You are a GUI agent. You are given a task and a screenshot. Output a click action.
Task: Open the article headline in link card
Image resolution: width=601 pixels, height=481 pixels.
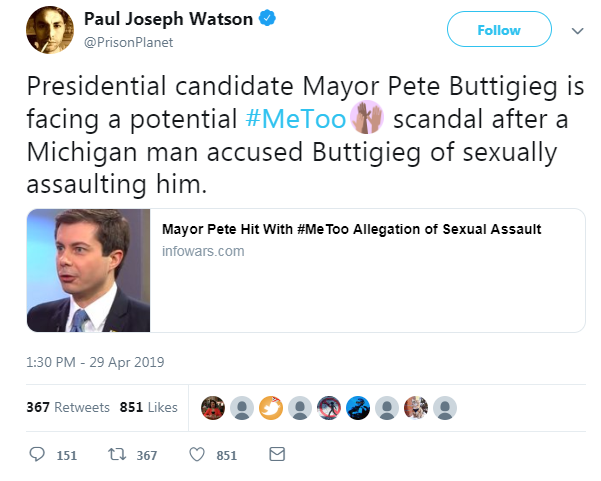tap(351, 230)
